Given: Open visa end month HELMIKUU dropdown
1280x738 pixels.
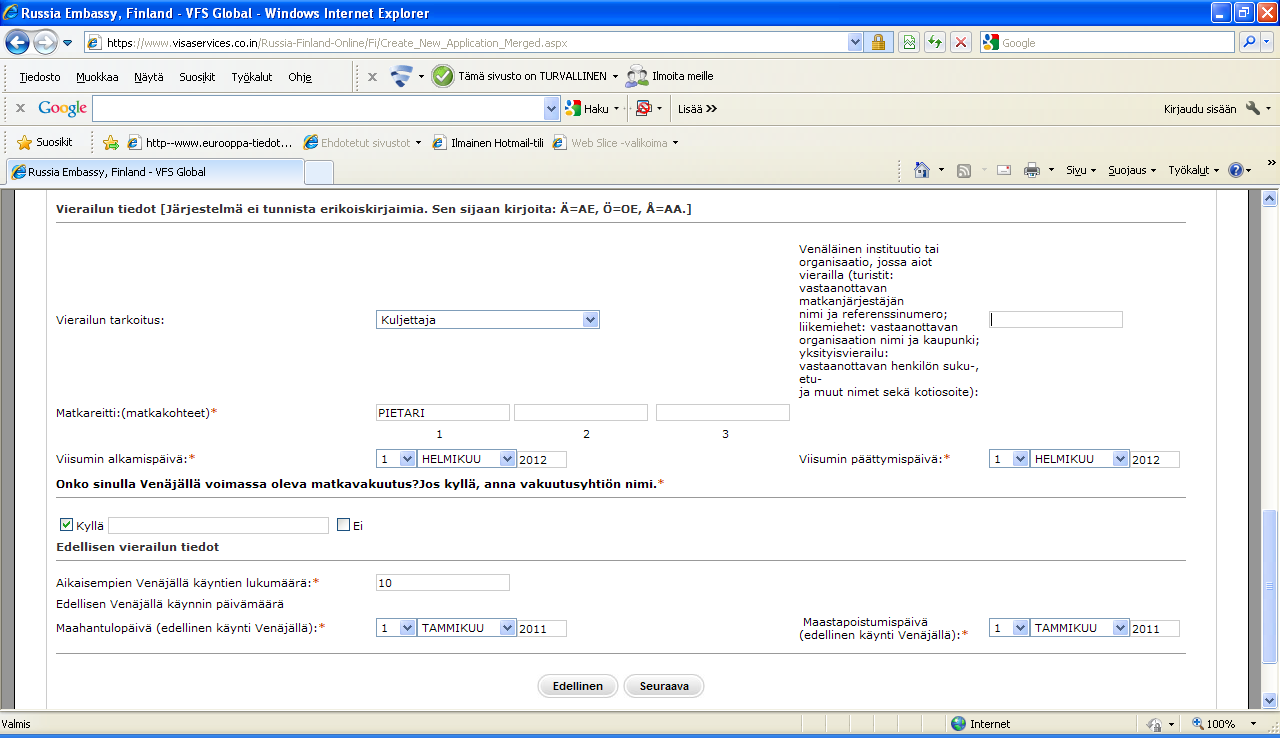Looking at the screenshot, I should point(1121,459).
